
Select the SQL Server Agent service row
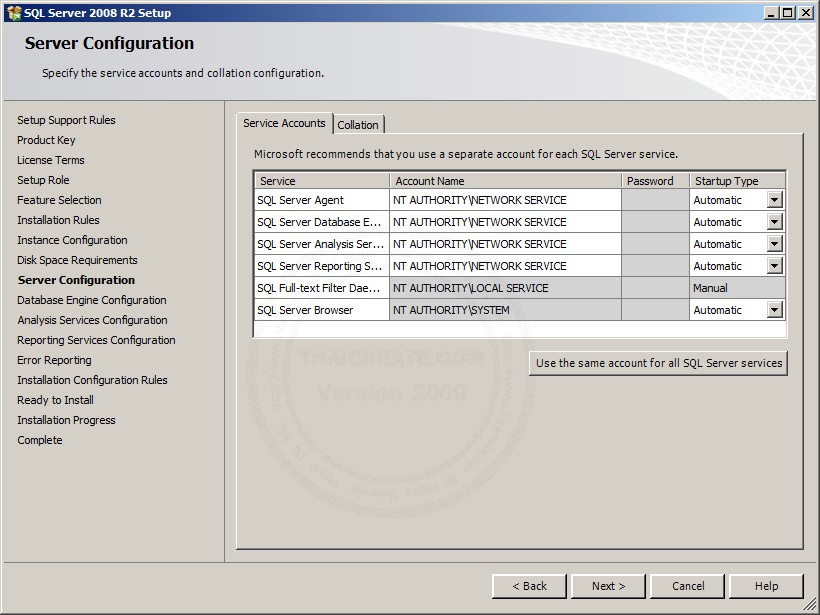322,200
